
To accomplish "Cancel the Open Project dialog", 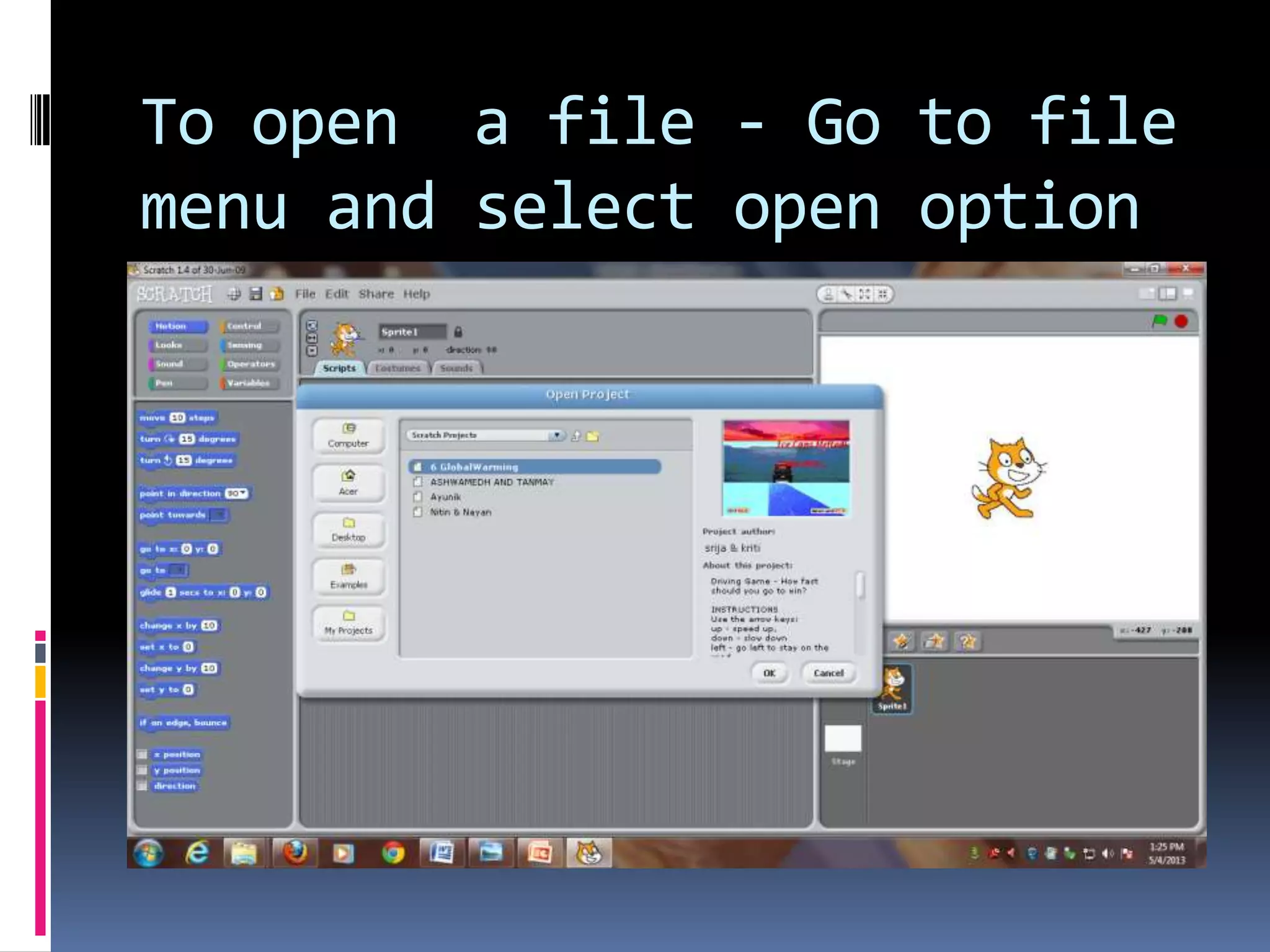I will click(x=828, y=673).
